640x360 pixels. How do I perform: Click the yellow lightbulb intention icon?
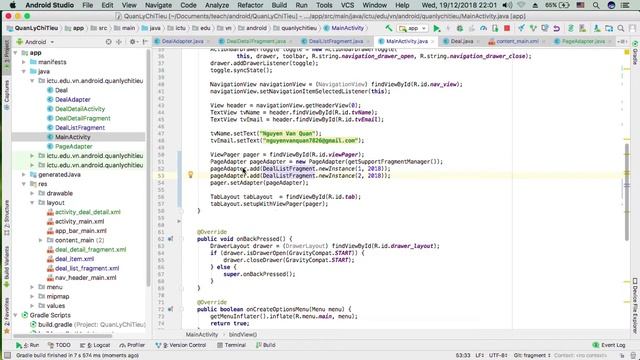190,175
